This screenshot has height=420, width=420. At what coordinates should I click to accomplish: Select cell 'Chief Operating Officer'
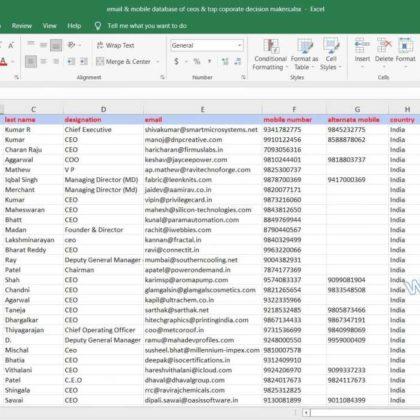pyautogui.click(x=103, y=330)
